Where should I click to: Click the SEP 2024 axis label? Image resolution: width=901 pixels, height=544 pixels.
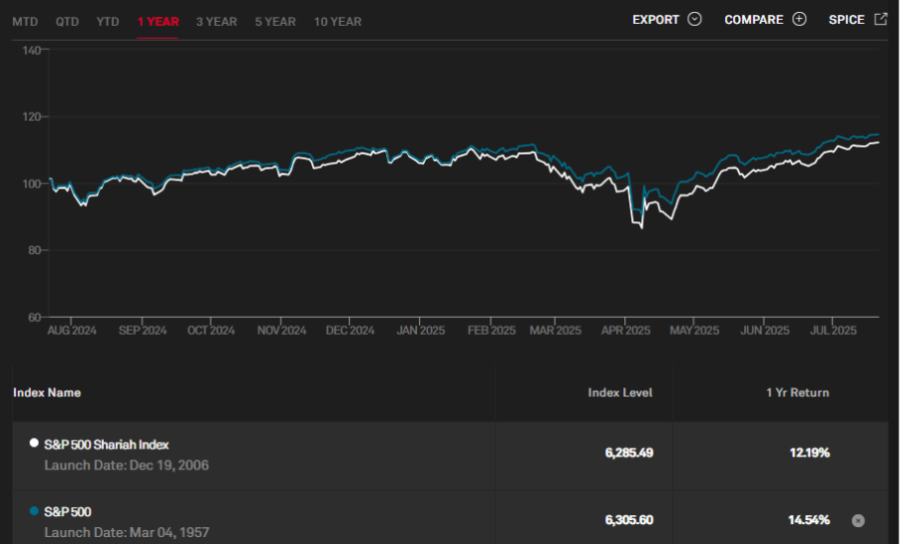(x=143, y=330)
